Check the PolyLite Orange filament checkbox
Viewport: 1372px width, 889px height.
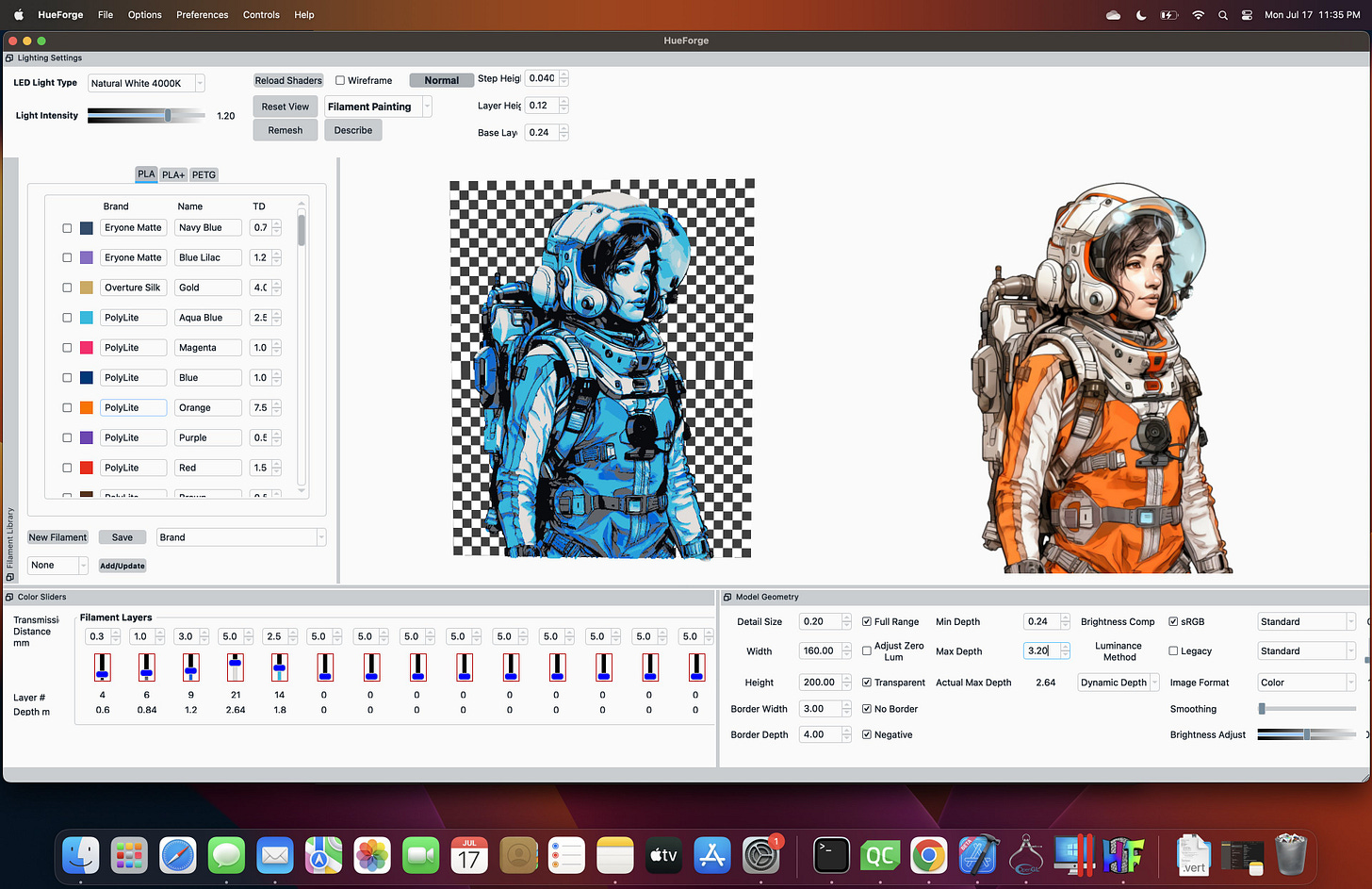point(67,408)
